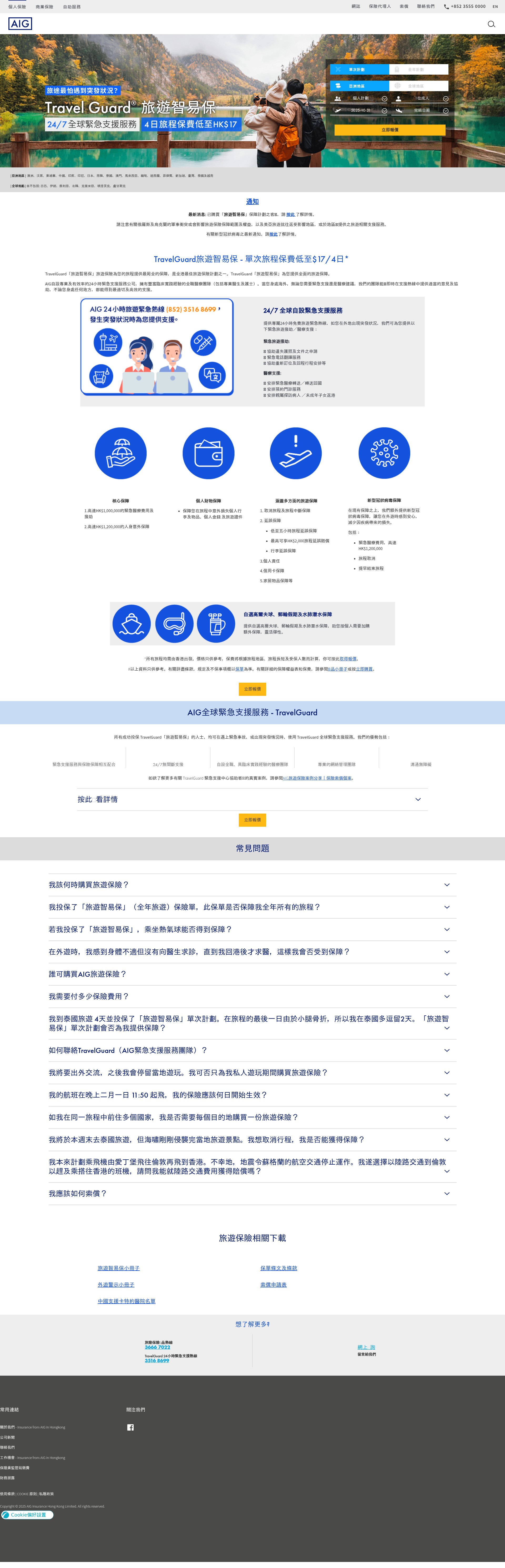Open the 公司新聞 footer link
The width and height of the screenshot is (505, 1568).
coord(7,1437)
